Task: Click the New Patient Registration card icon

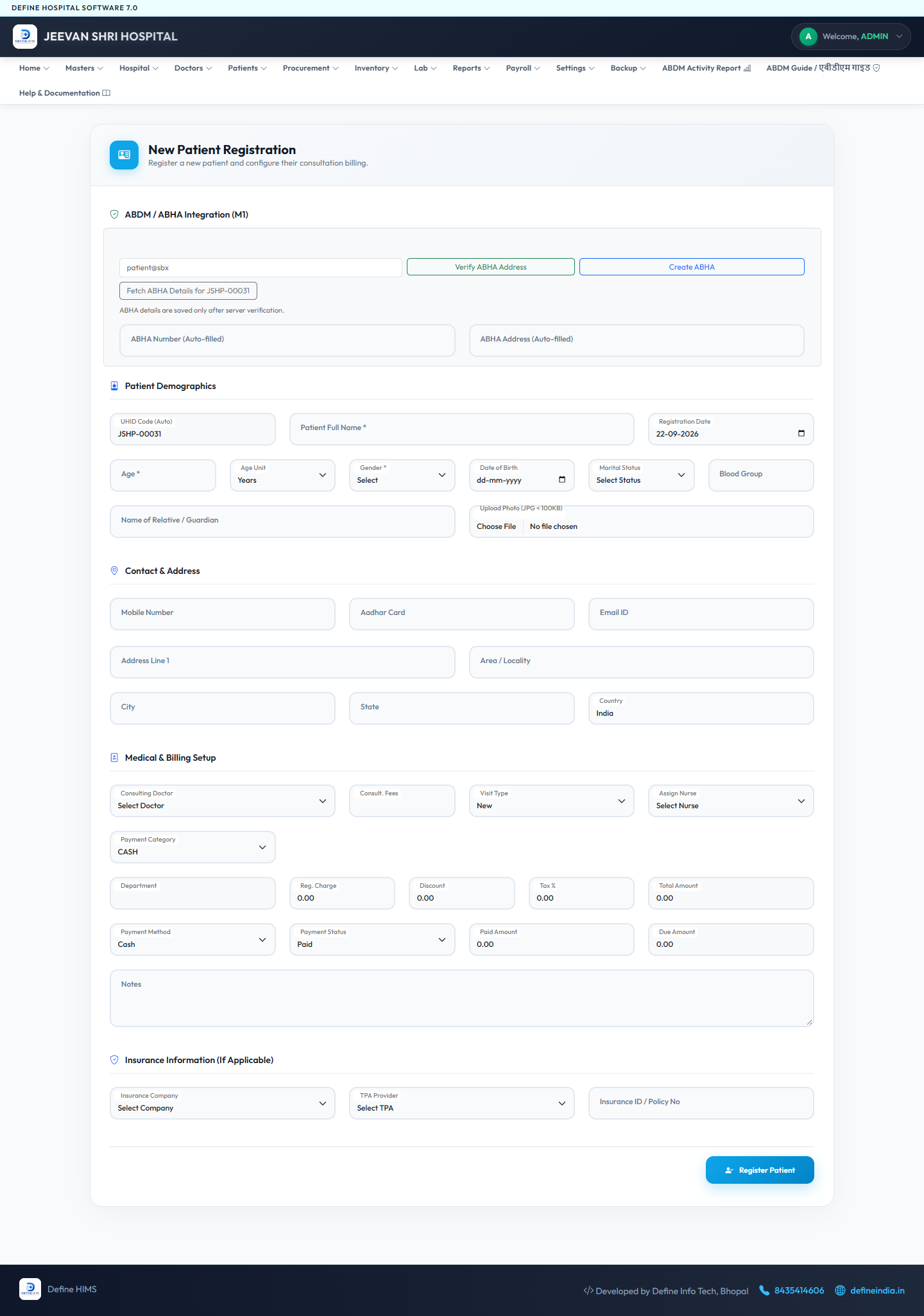Action: coord(124,155)
